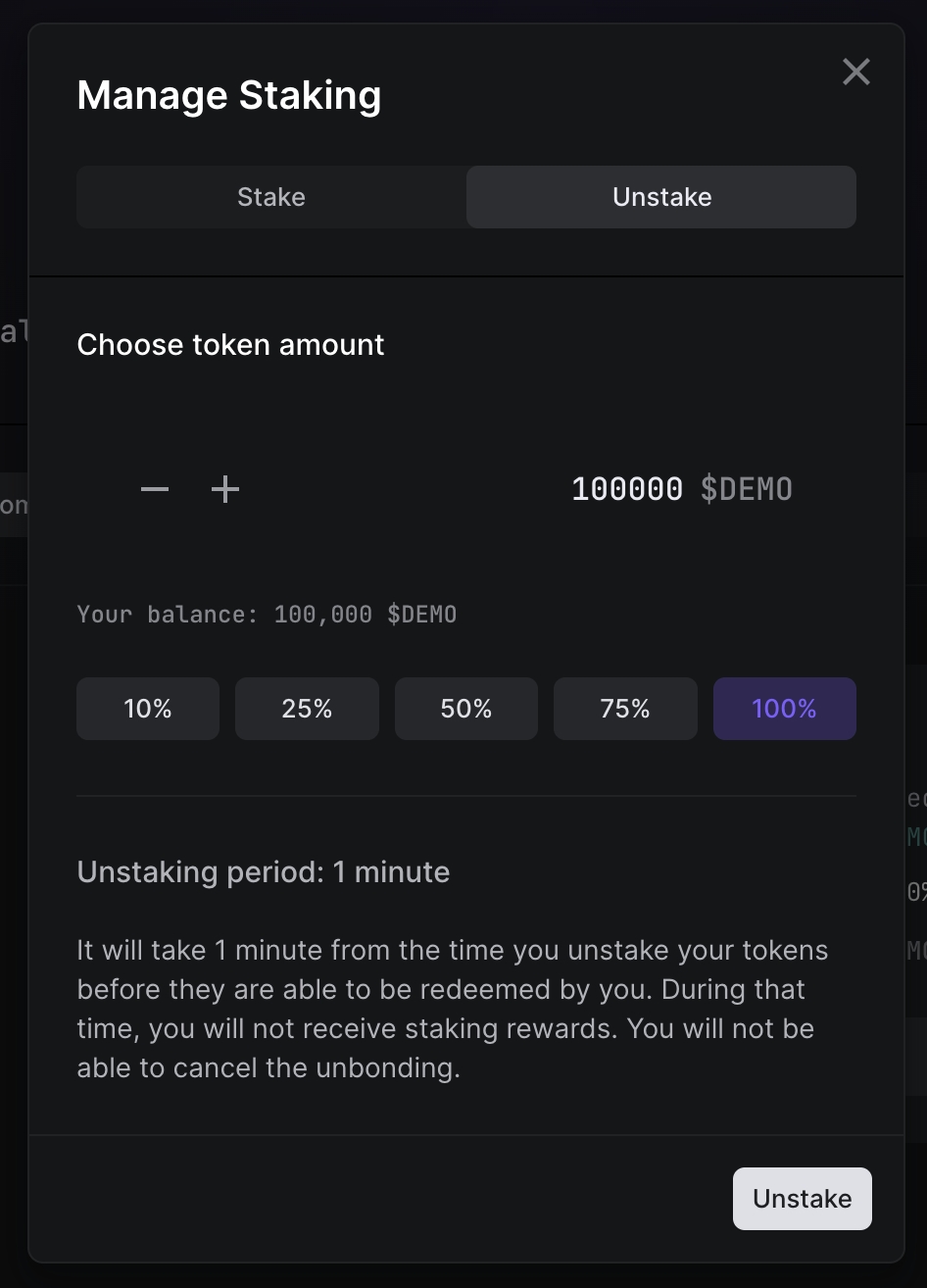
Task: Click the 'Choose token amount' label
Action: [230, 345]
